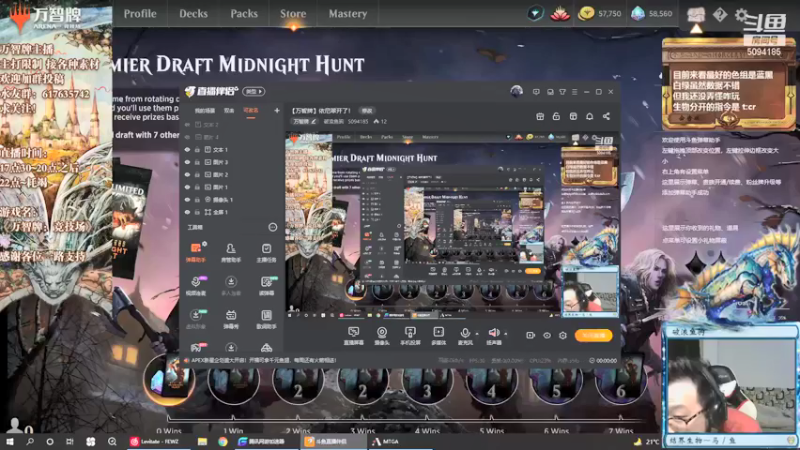Click the shield wildcard icon in Arena header

[x=535, y=14]
